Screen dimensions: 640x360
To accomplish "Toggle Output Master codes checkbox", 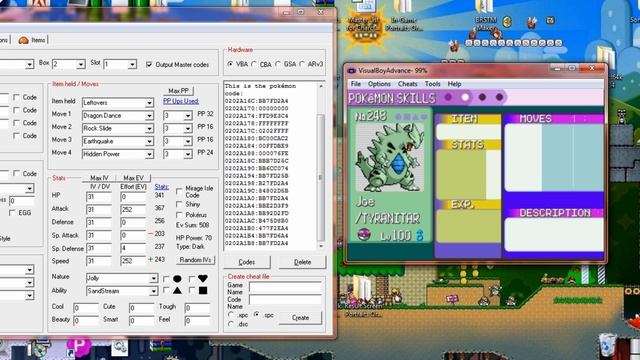I will [x=149, y=64].
